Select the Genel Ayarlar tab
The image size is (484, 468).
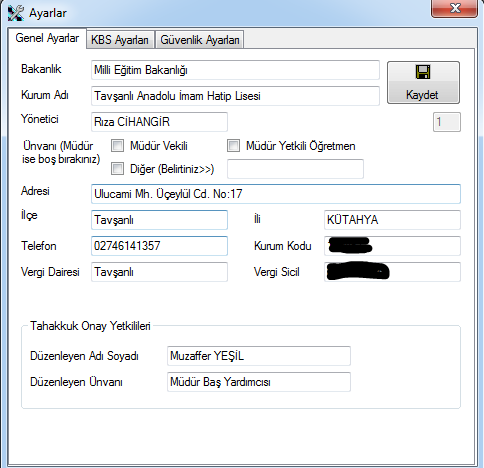47,38
